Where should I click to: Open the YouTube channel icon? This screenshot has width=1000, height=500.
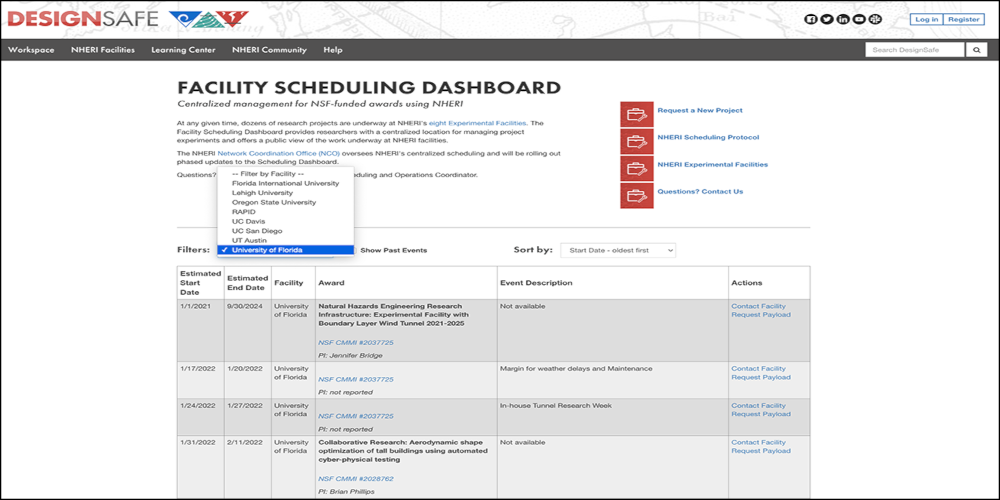click(x=859, y=19)
